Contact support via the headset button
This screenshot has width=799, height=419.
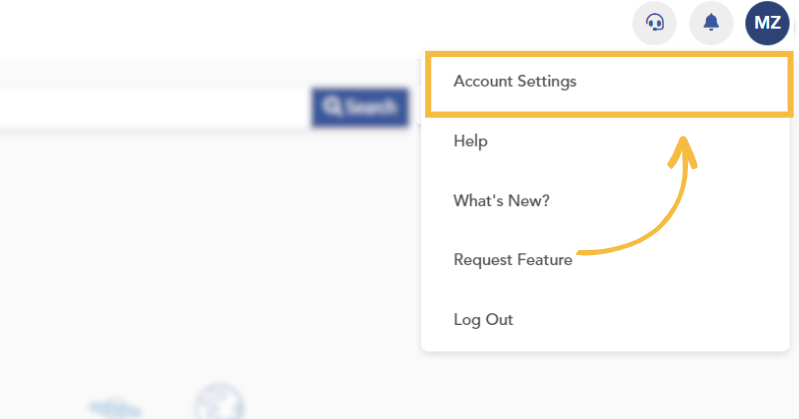[x=654, y=23]
